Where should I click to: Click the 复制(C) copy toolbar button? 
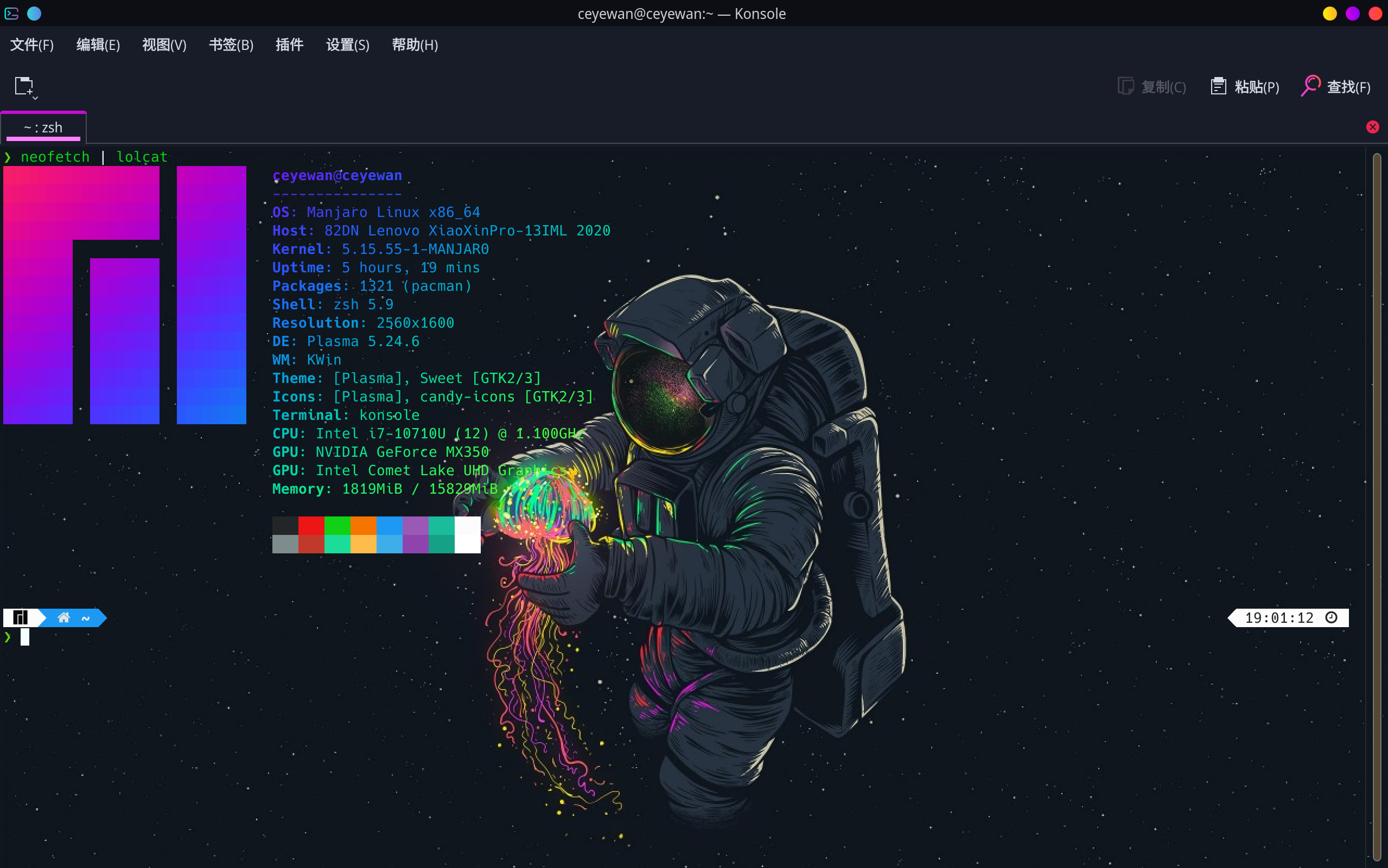[1152, 87]
